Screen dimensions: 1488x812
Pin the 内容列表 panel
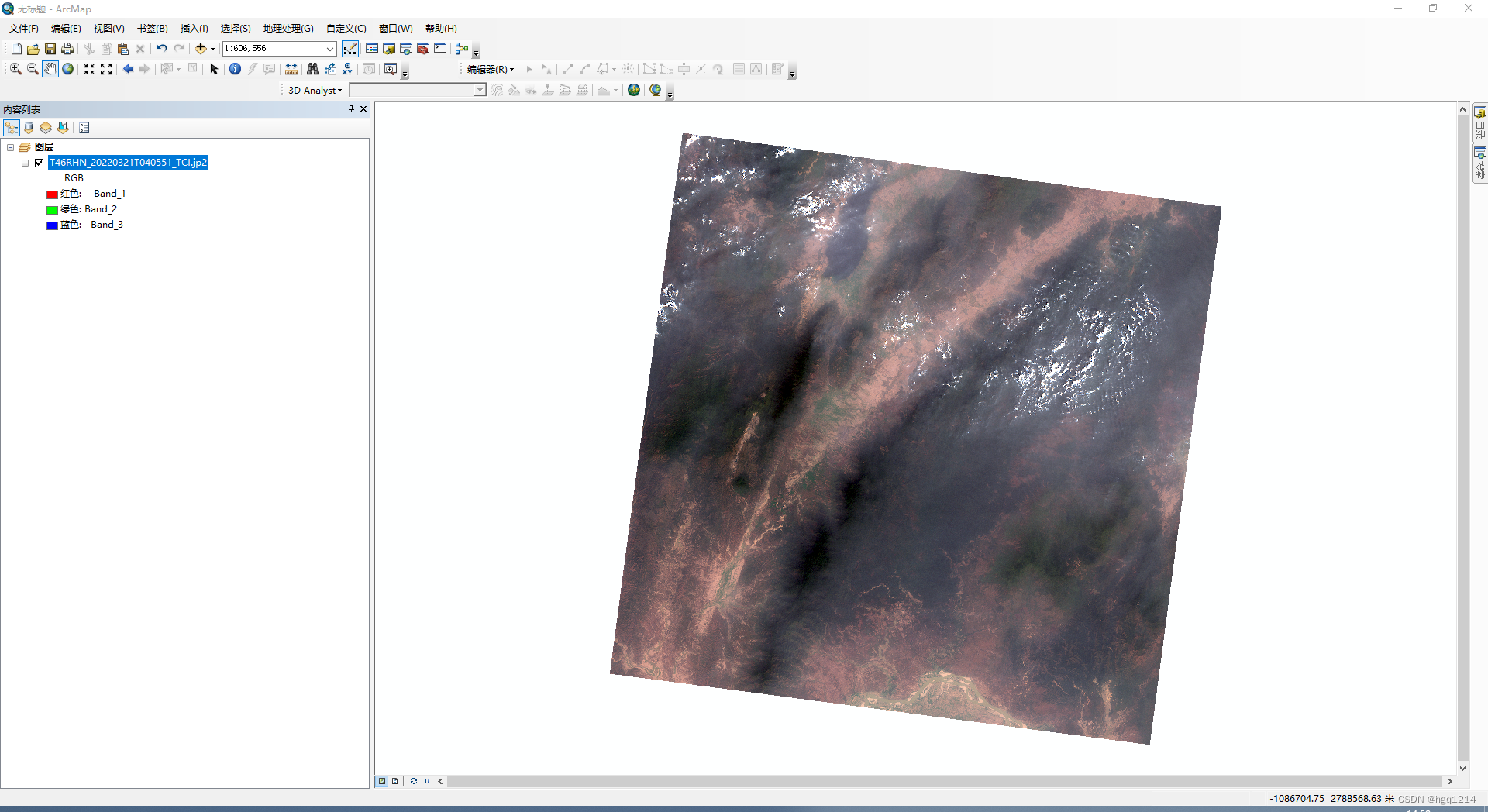pyautogui.click(x=352, y=109)
